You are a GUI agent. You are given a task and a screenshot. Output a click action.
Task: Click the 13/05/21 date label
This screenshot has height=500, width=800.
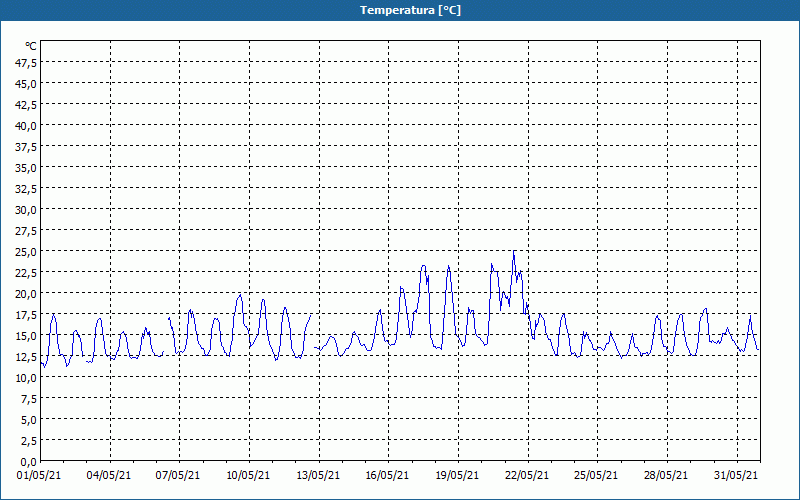318,475
